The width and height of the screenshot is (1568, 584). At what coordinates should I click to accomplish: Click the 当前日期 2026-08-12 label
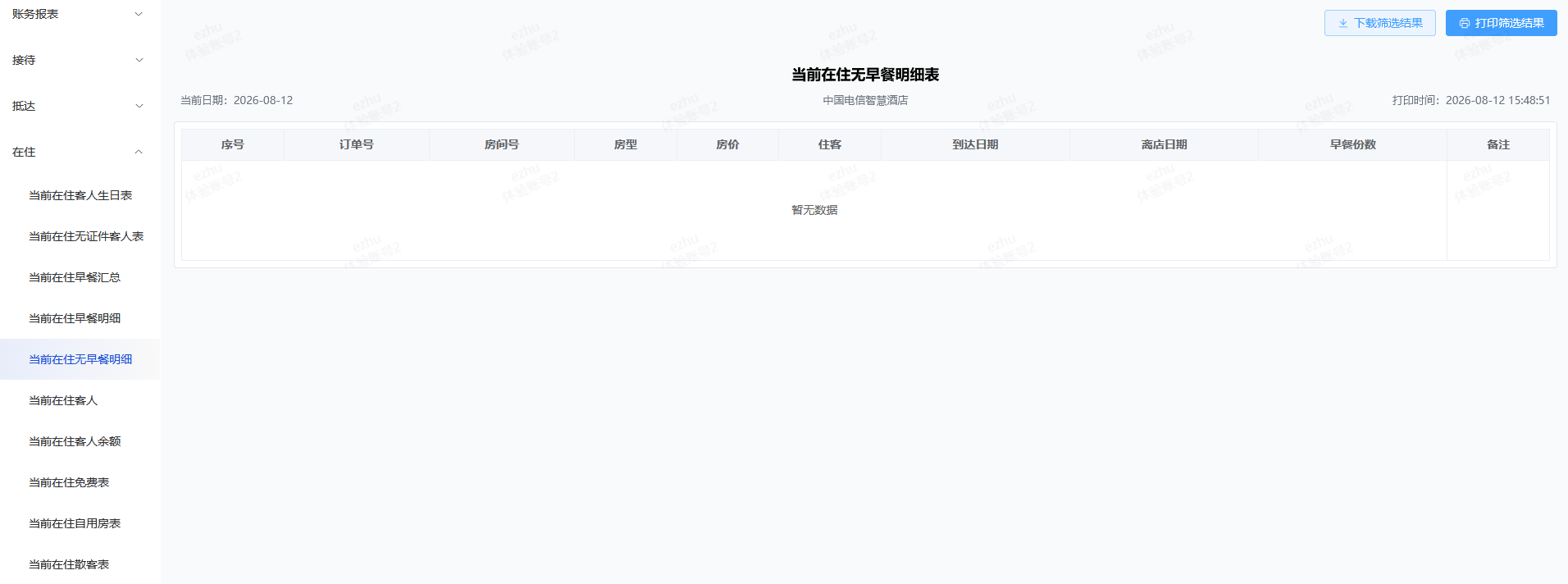[236, 100]
